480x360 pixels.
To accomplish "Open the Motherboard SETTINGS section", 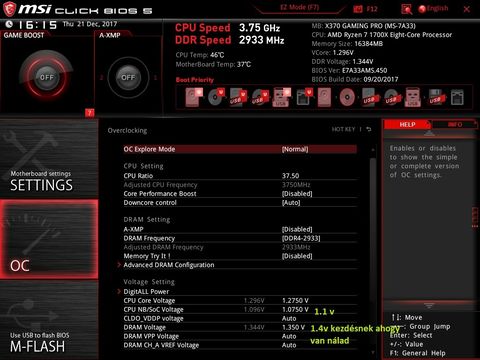I will point(49,159).
